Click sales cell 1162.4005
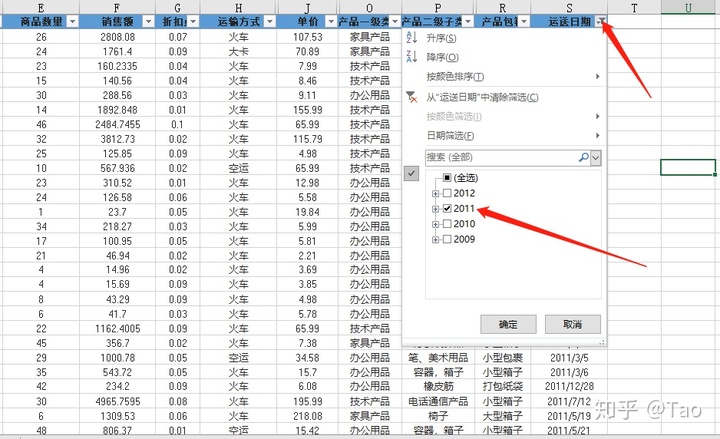 coord(117,328)
